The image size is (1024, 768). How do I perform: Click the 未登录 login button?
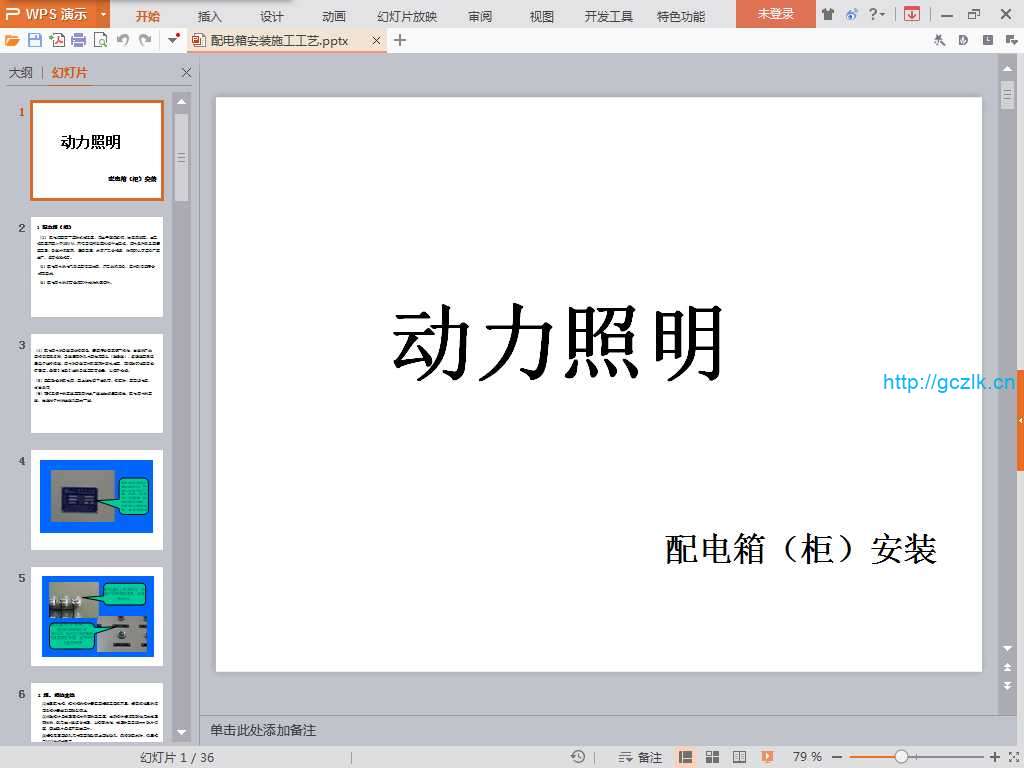775,14
